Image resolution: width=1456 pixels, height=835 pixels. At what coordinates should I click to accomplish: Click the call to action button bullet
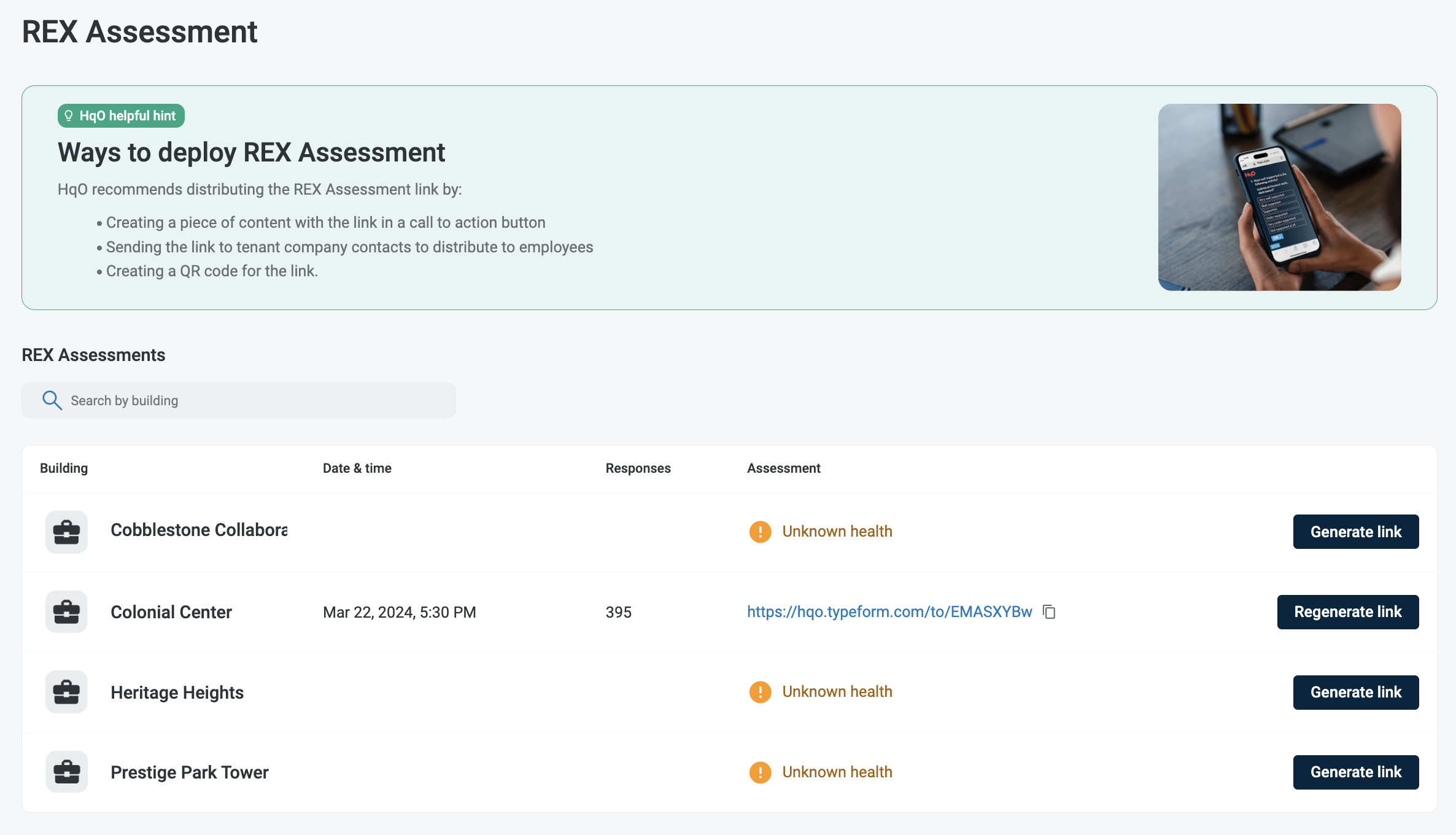(x=325, y=222)
